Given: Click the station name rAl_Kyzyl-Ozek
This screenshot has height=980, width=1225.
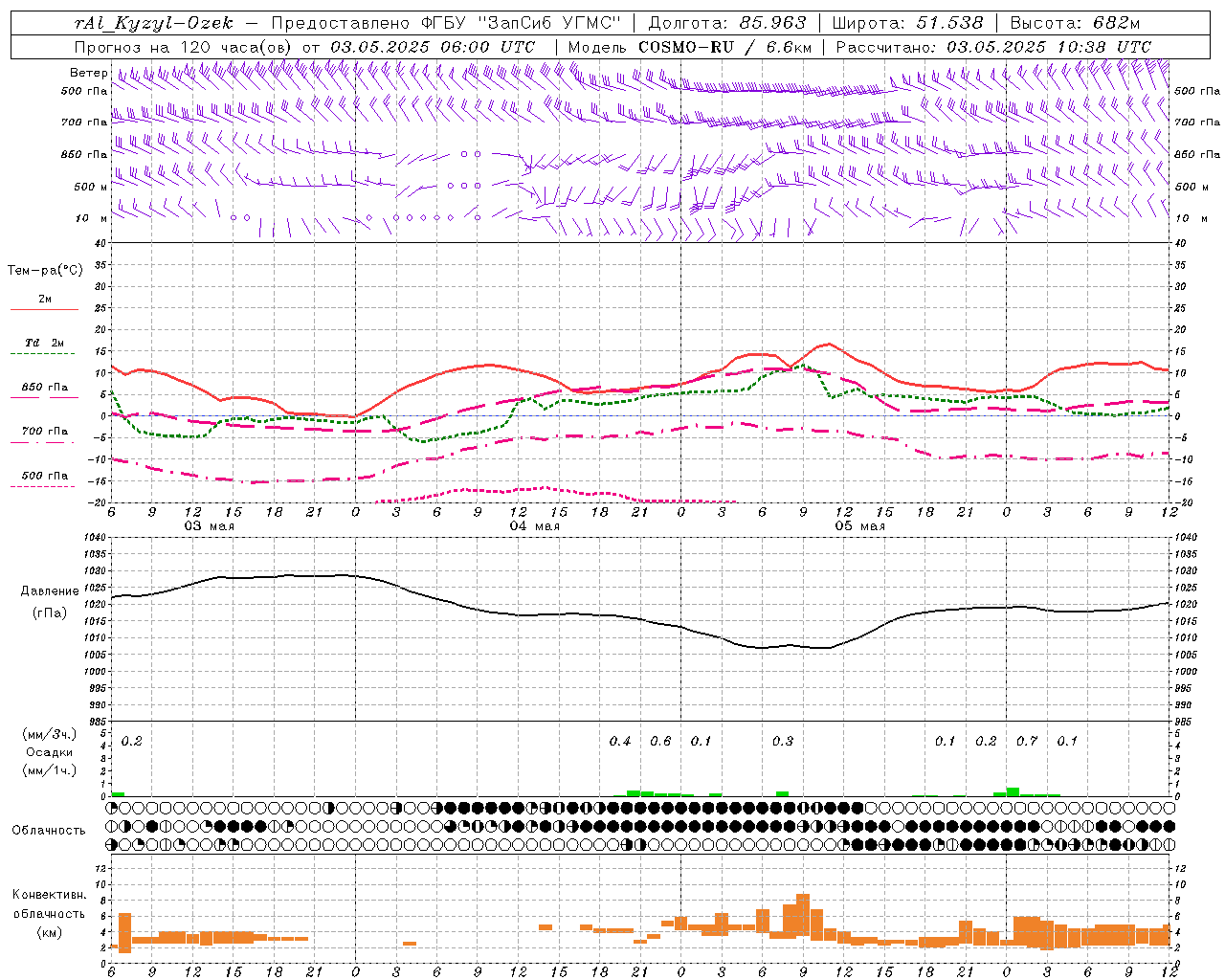Looking at the screenshot, I should point(153,23).
